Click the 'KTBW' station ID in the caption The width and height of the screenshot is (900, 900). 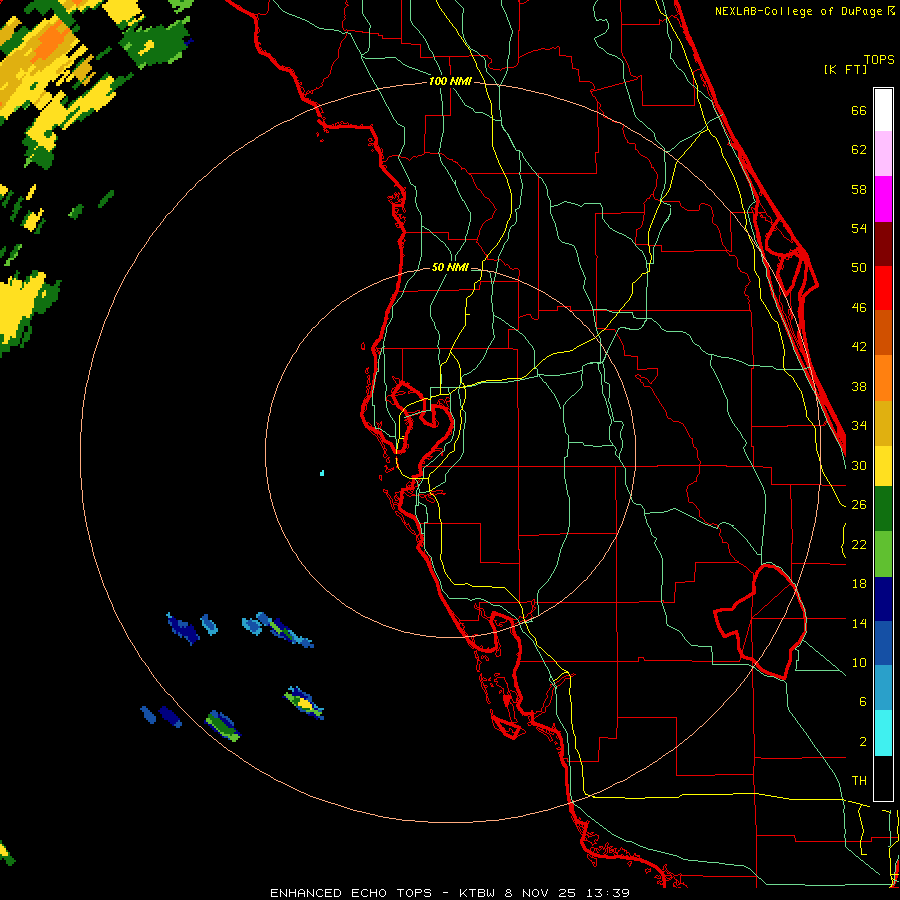tap(478, 893)
